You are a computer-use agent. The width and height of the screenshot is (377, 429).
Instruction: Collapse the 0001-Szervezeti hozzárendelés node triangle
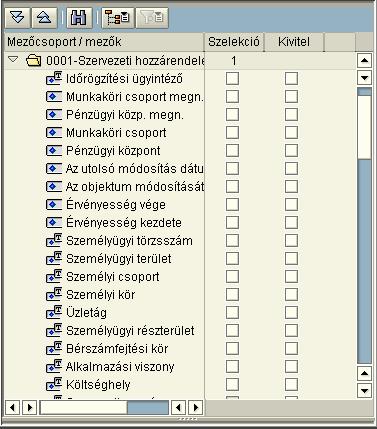[13, 60]
